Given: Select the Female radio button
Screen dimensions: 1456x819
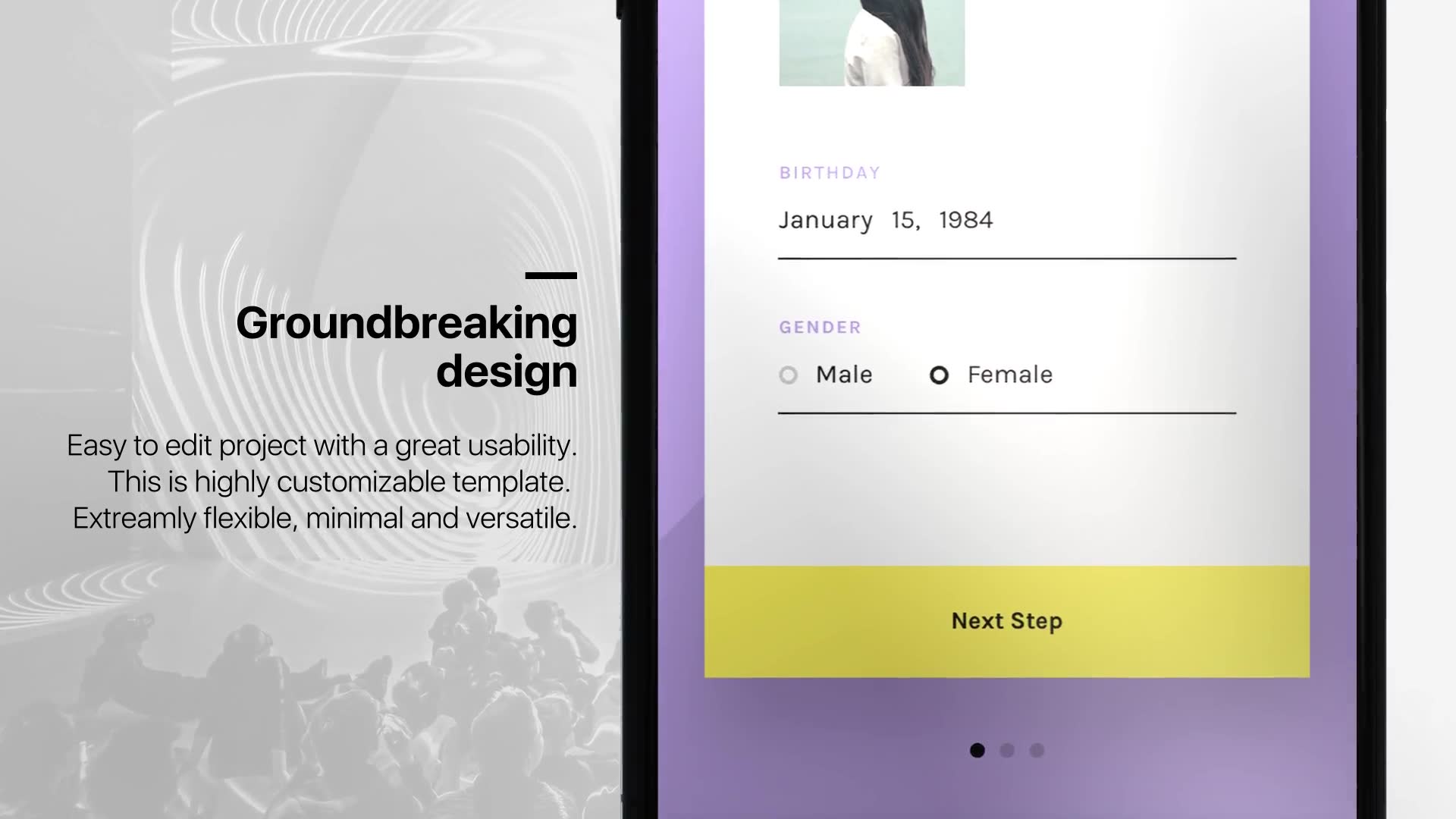Looking at the screenshot, I should (939, 374).
